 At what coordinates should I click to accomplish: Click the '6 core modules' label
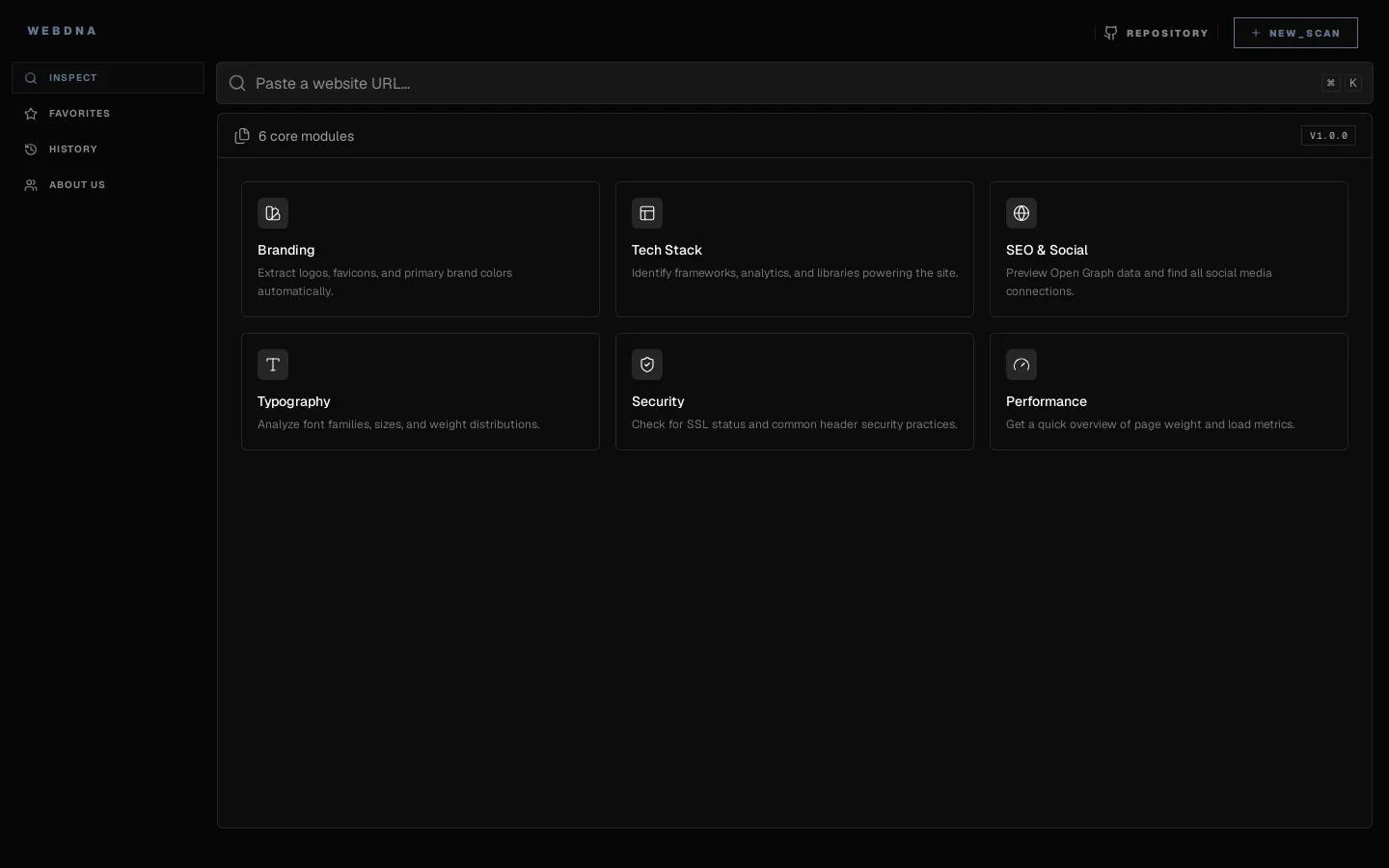(x=306, y=136)
